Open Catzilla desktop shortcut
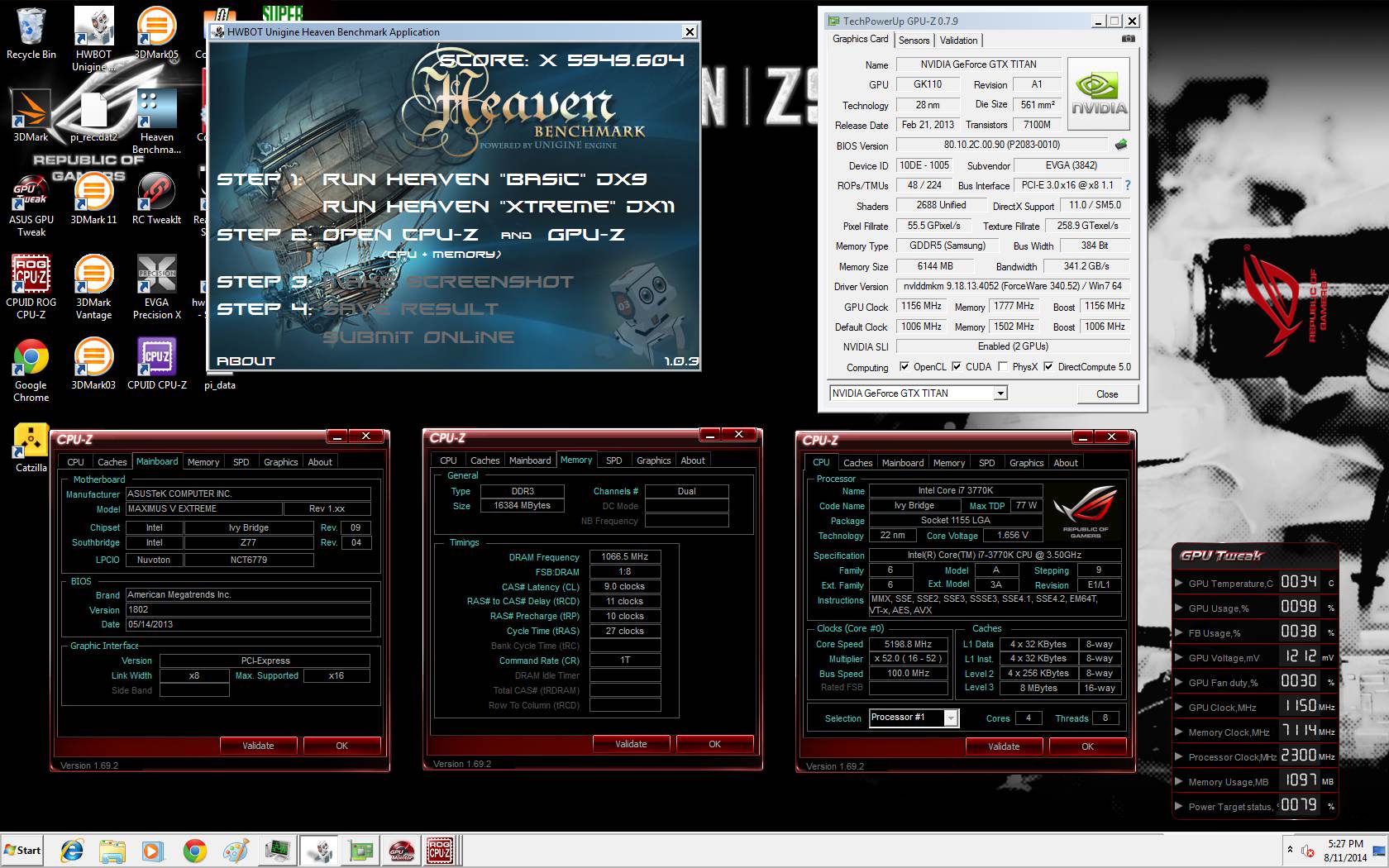1389x868 pixels. click(31, 447)
